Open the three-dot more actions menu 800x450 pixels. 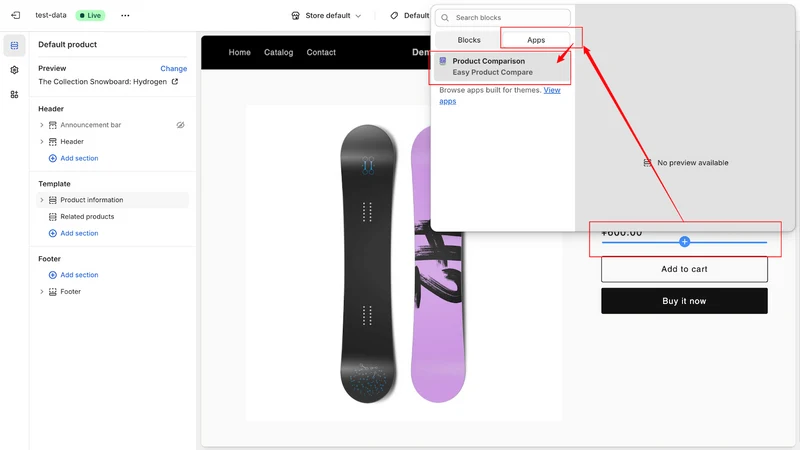click(x=125, y=15)
